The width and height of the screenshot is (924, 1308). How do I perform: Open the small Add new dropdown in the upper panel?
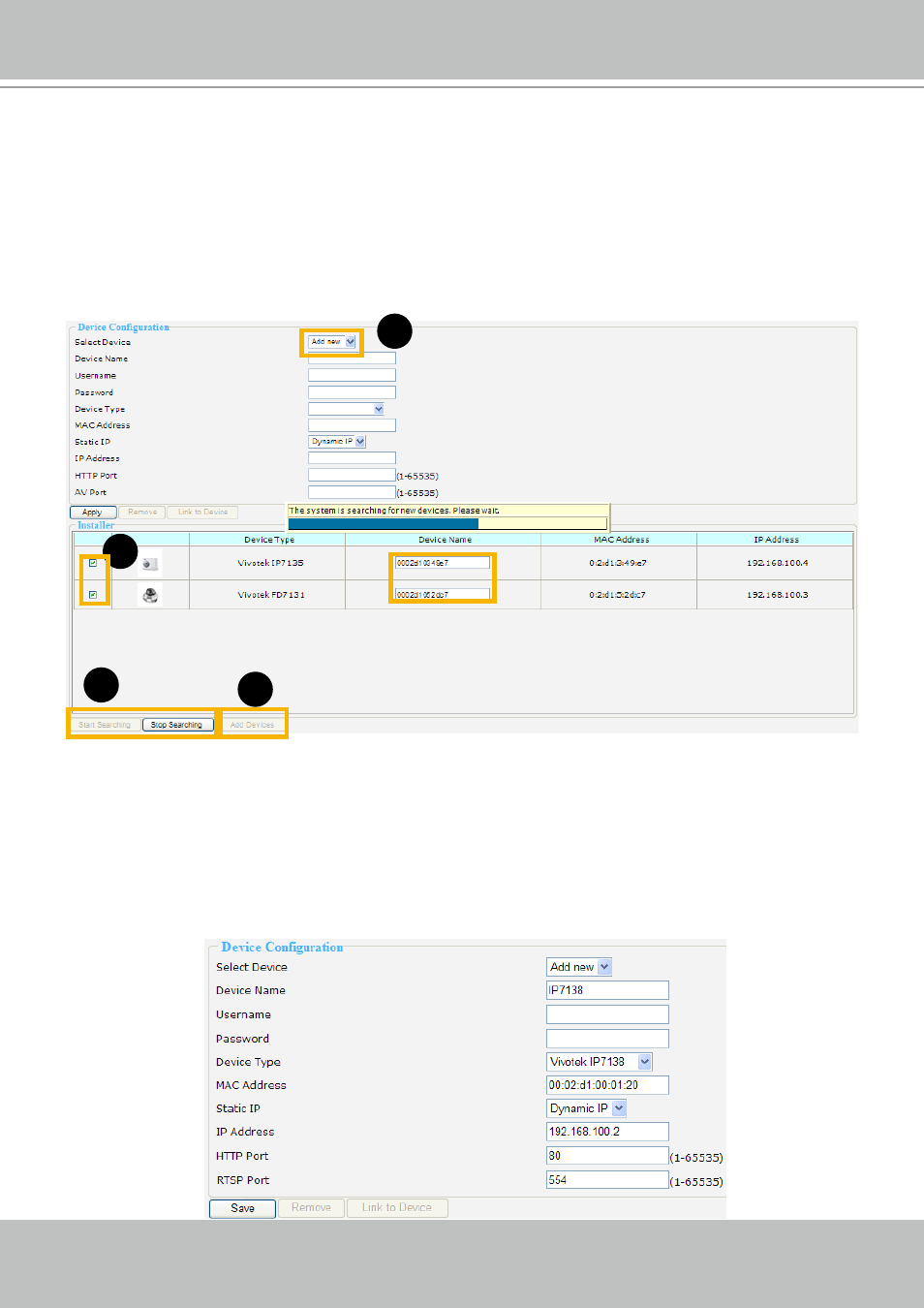332,342
